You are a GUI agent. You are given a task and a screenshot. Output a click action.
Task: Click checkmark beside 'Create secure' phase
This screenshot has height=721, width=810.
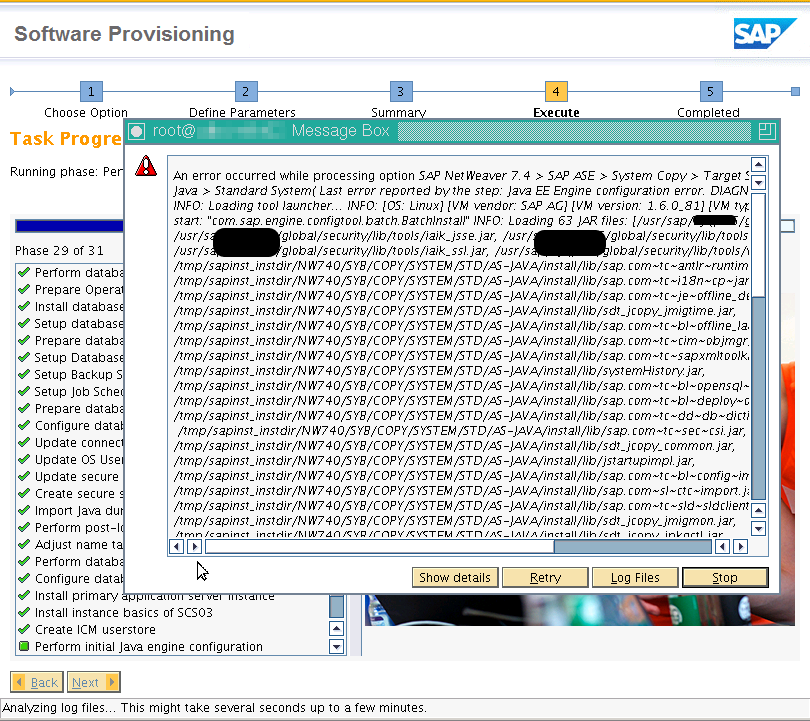point(24,493)
